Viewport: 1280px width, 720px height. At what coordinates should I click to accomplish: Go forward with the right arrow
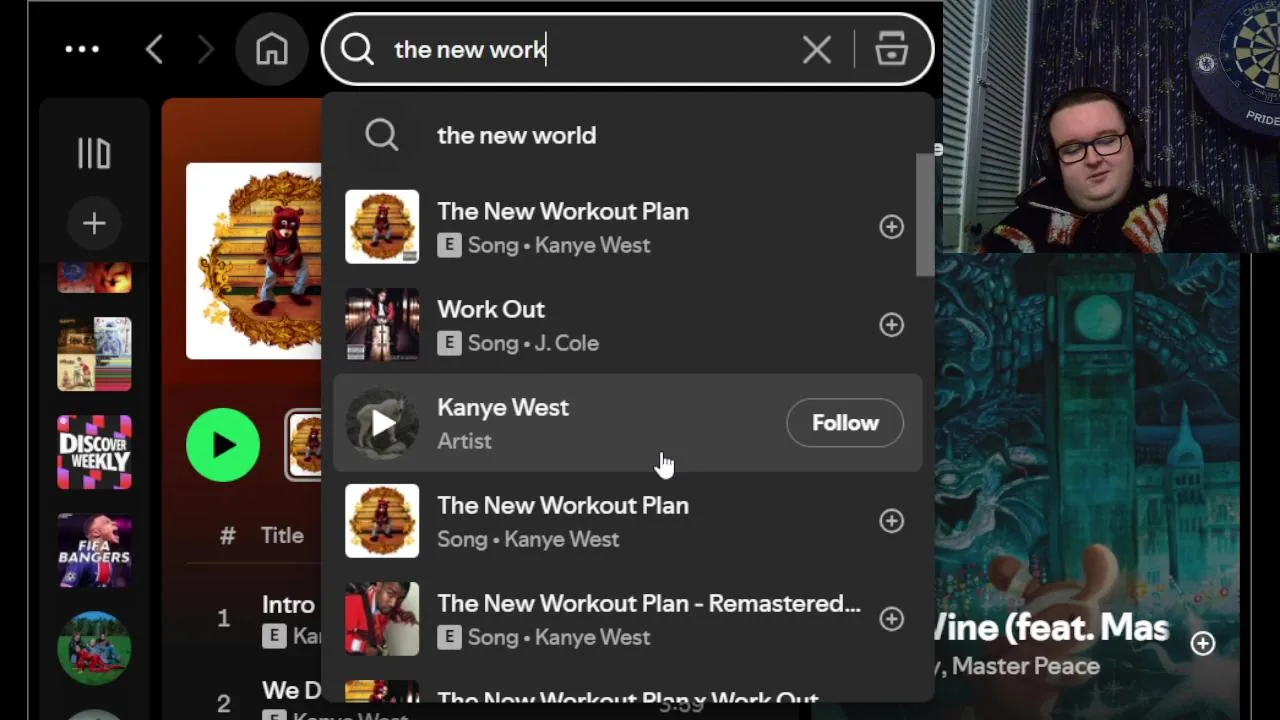206,49
